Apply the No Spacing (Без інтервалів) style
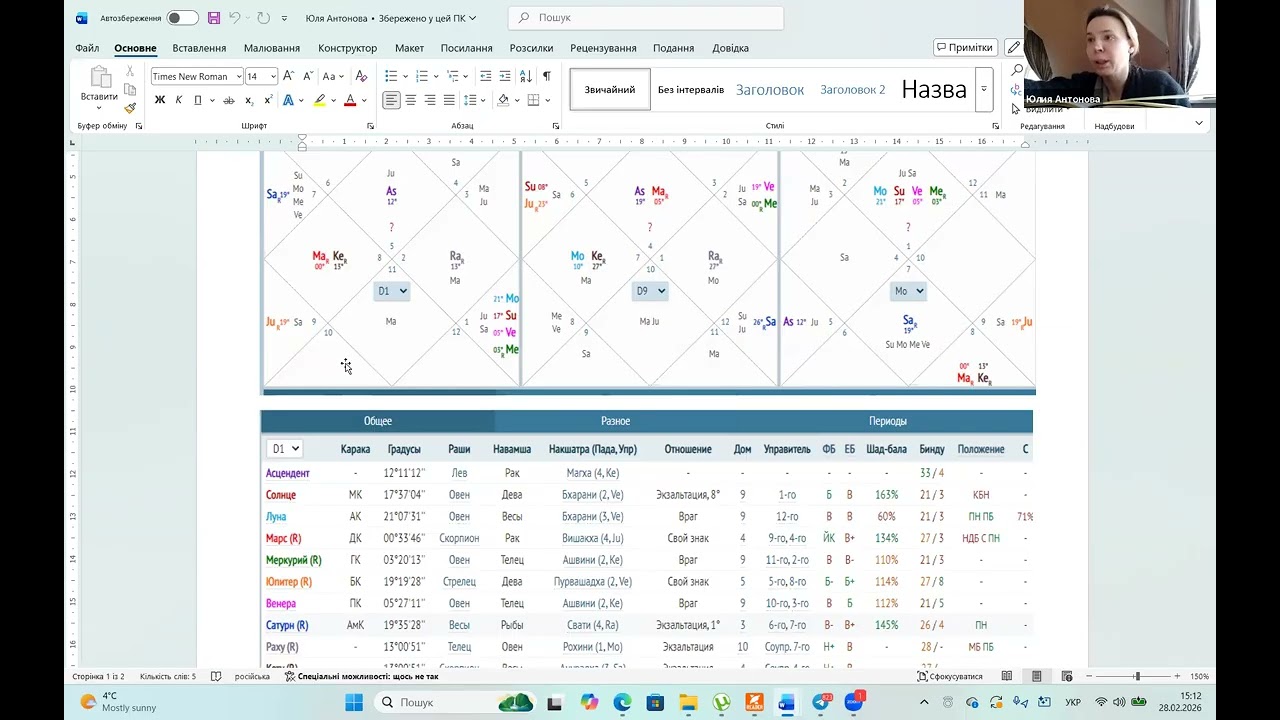The width and height of the screenshot is (1280, 720). click(x=691, y=89)
